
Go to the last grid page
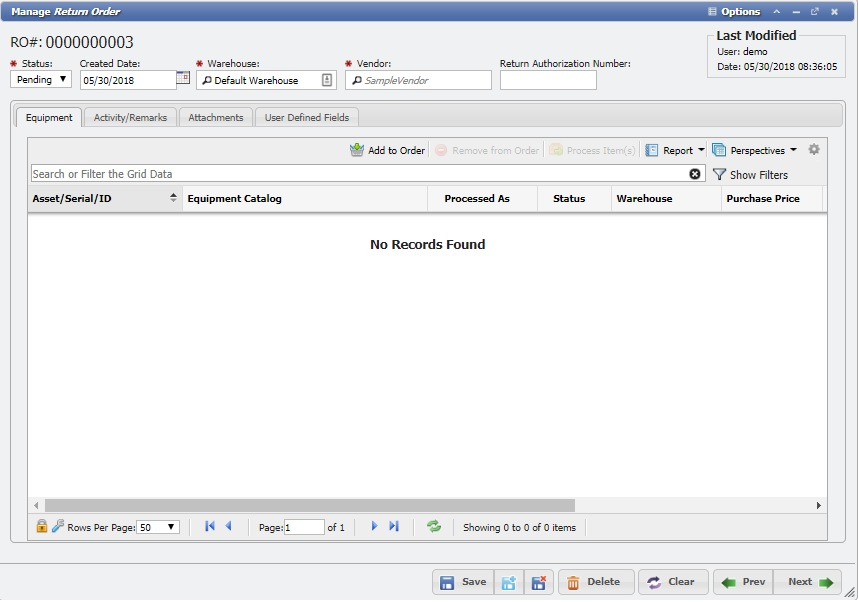coord(394,526)
